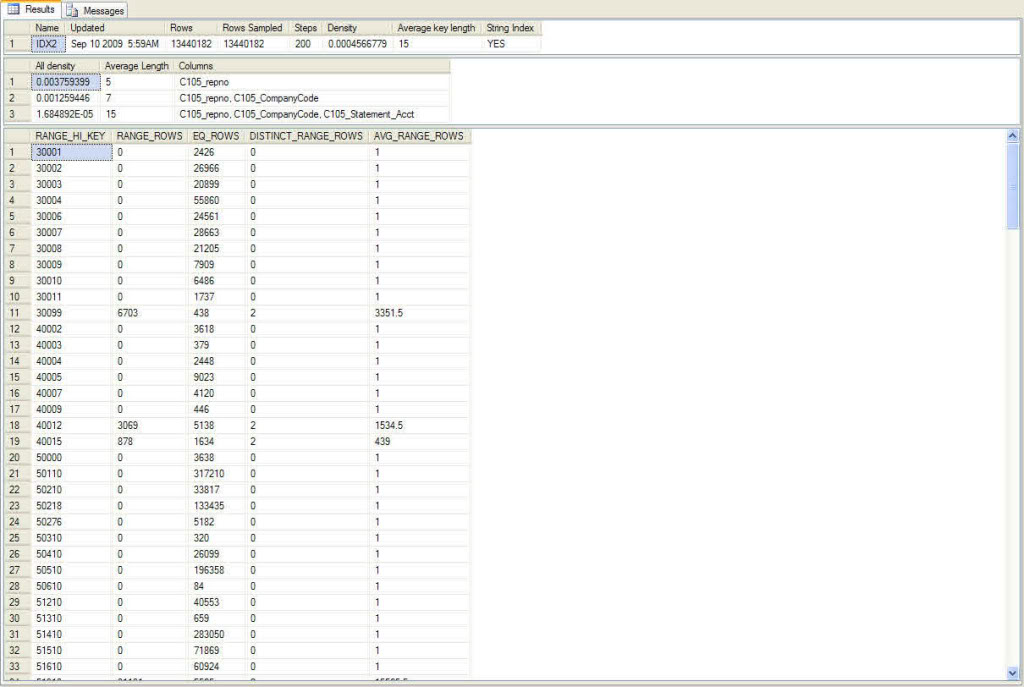Viewport: 1024px width, 687px height.
Task: Click the scrollbar up arrow
Action: (x=1013, y=136)
